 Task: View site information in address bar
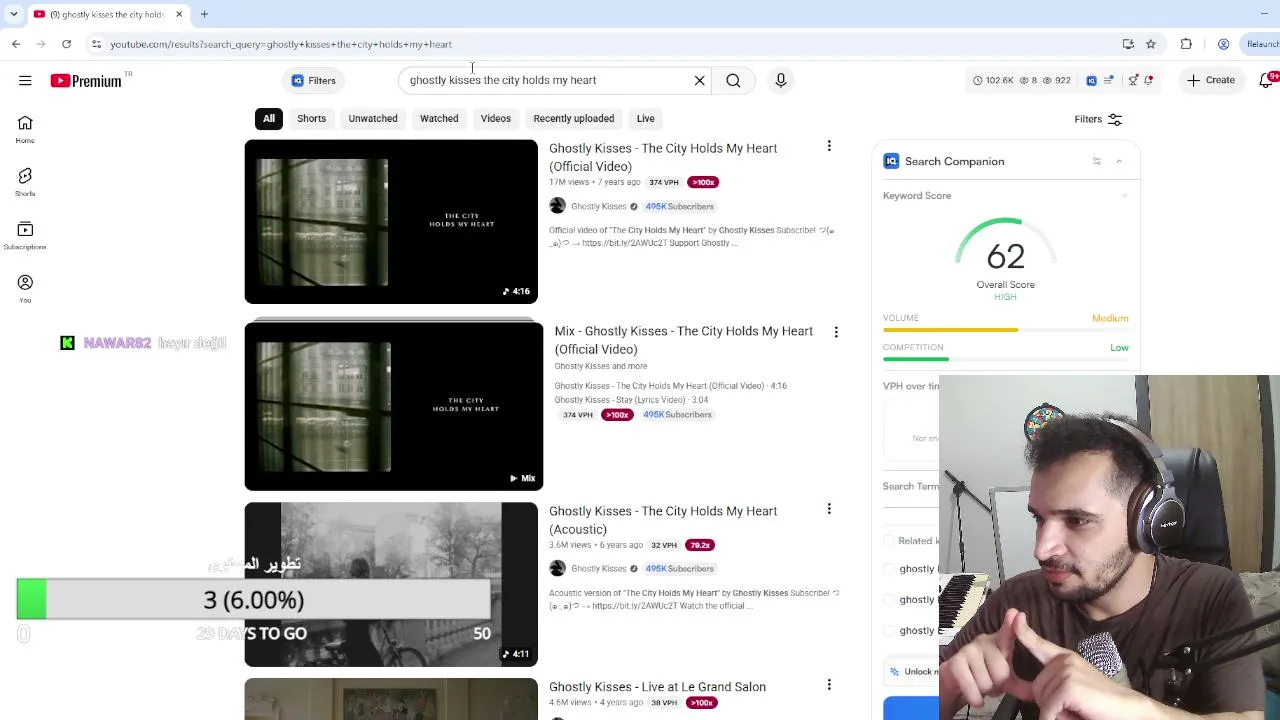click(x=96, y=44)
